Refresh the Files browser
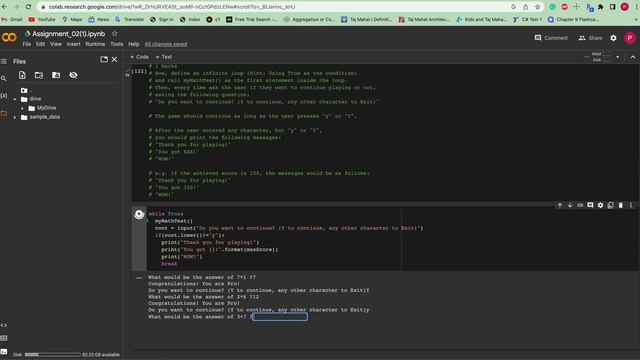 click(x=39, y=75)
